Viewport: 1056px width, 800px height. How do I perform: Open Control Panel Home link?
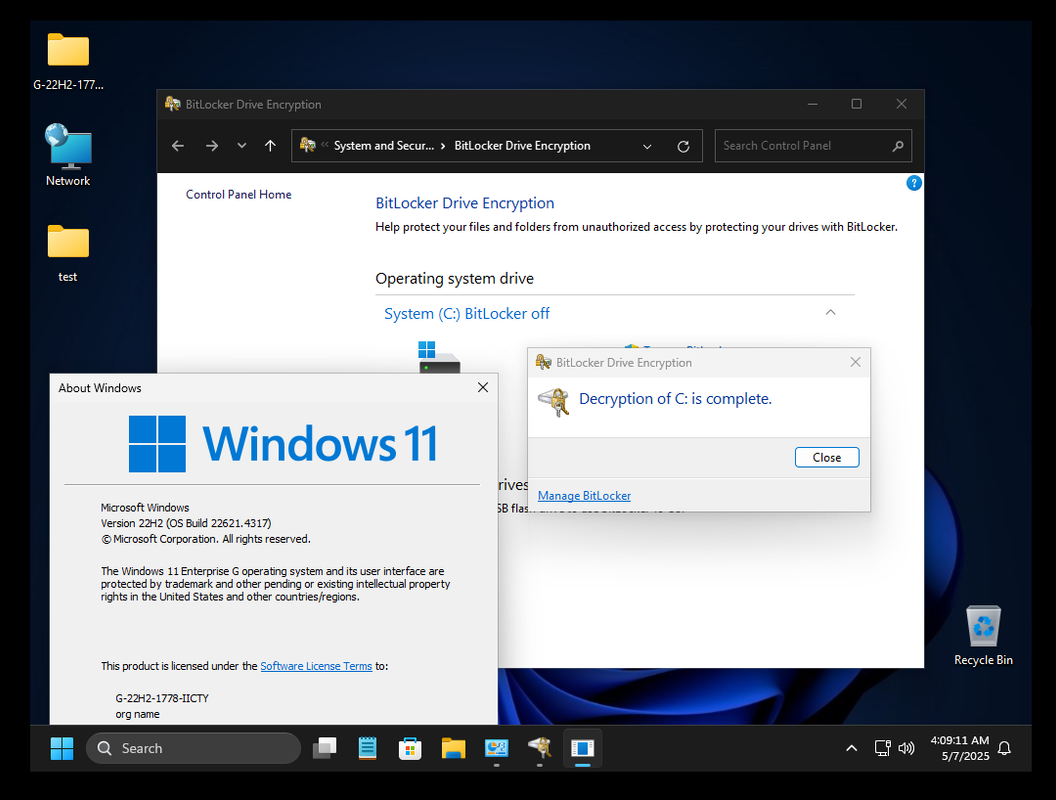[x=238, y=195]
